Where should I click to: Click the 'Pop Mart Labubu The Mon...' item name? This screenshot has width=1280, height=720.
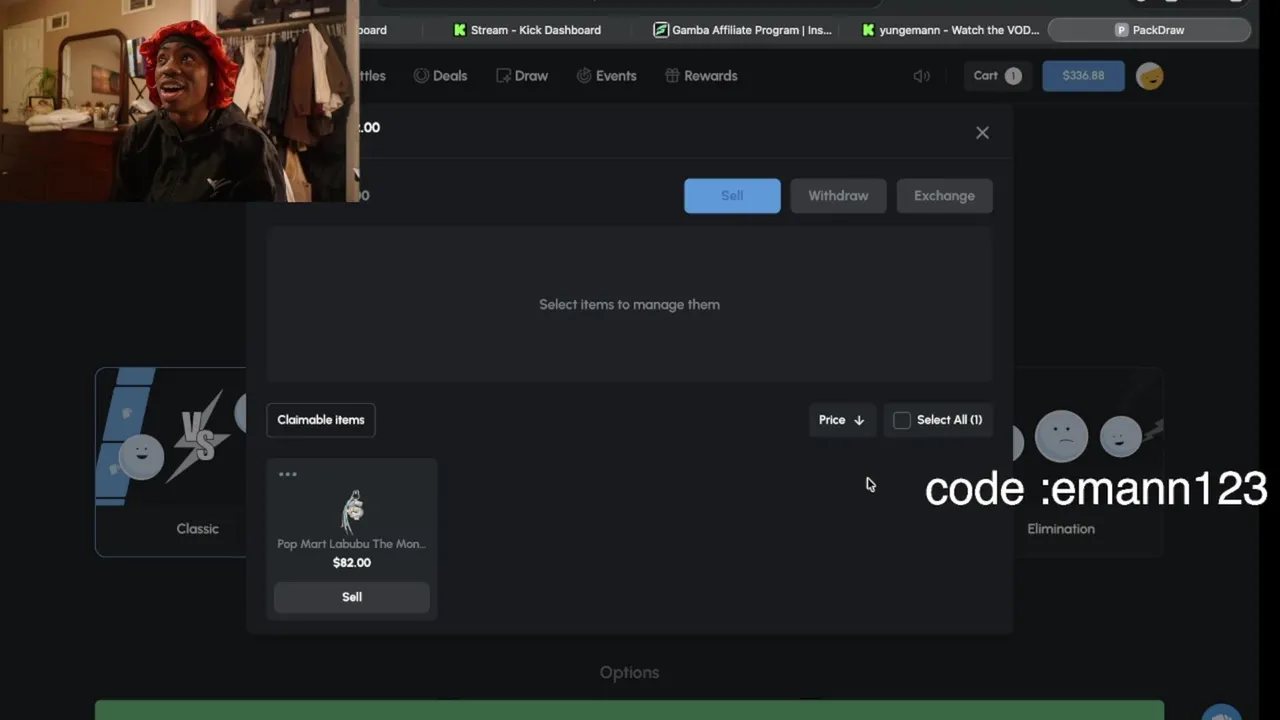(352, 544)
